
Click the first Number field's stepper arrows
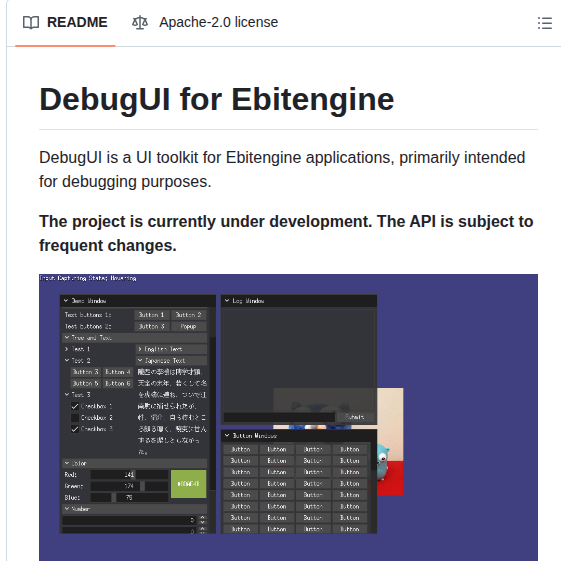[203, 520]
